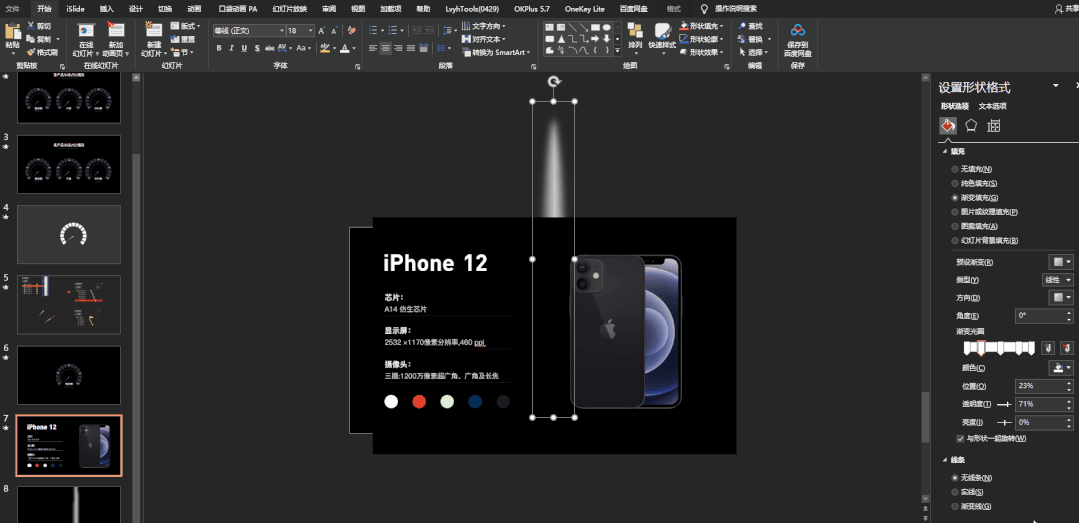The width and height of the screenshot is (1079, 523).
Task: Select Solid line (实线) radio option
Action: (954, 492)
